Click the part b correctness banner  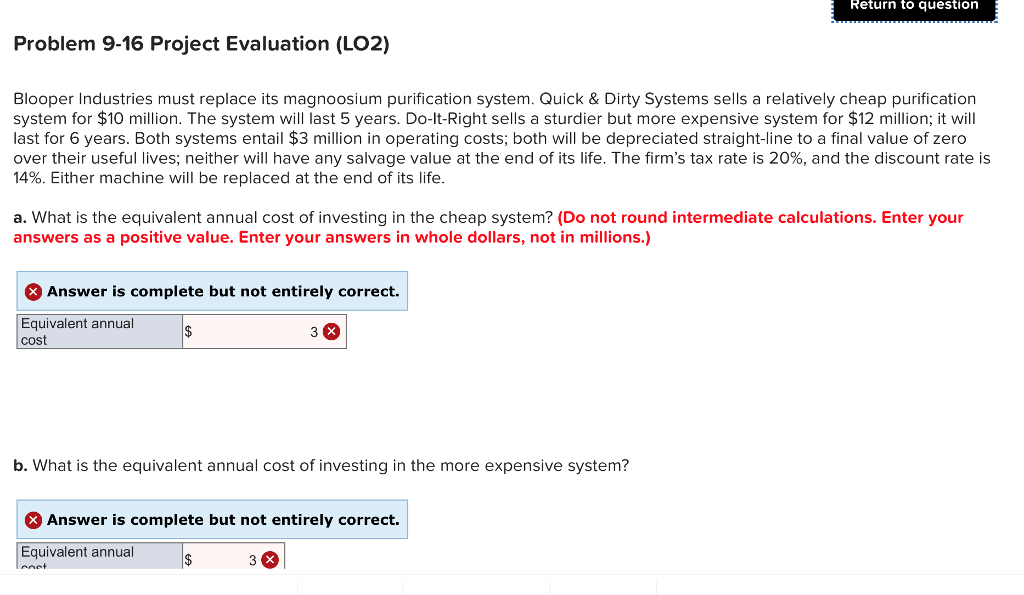[212, 519]
